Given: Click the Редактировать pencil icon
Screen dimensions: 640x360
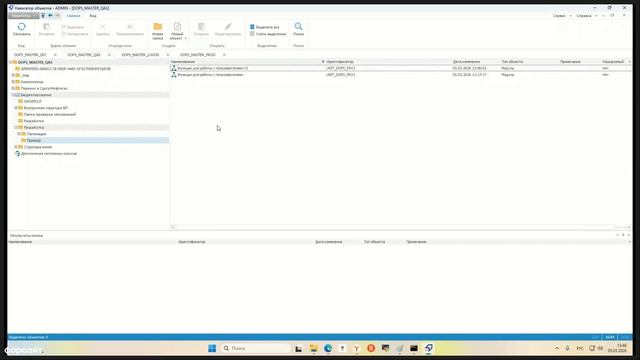Looking at the screenshot, I should click(x=228, y=27).
